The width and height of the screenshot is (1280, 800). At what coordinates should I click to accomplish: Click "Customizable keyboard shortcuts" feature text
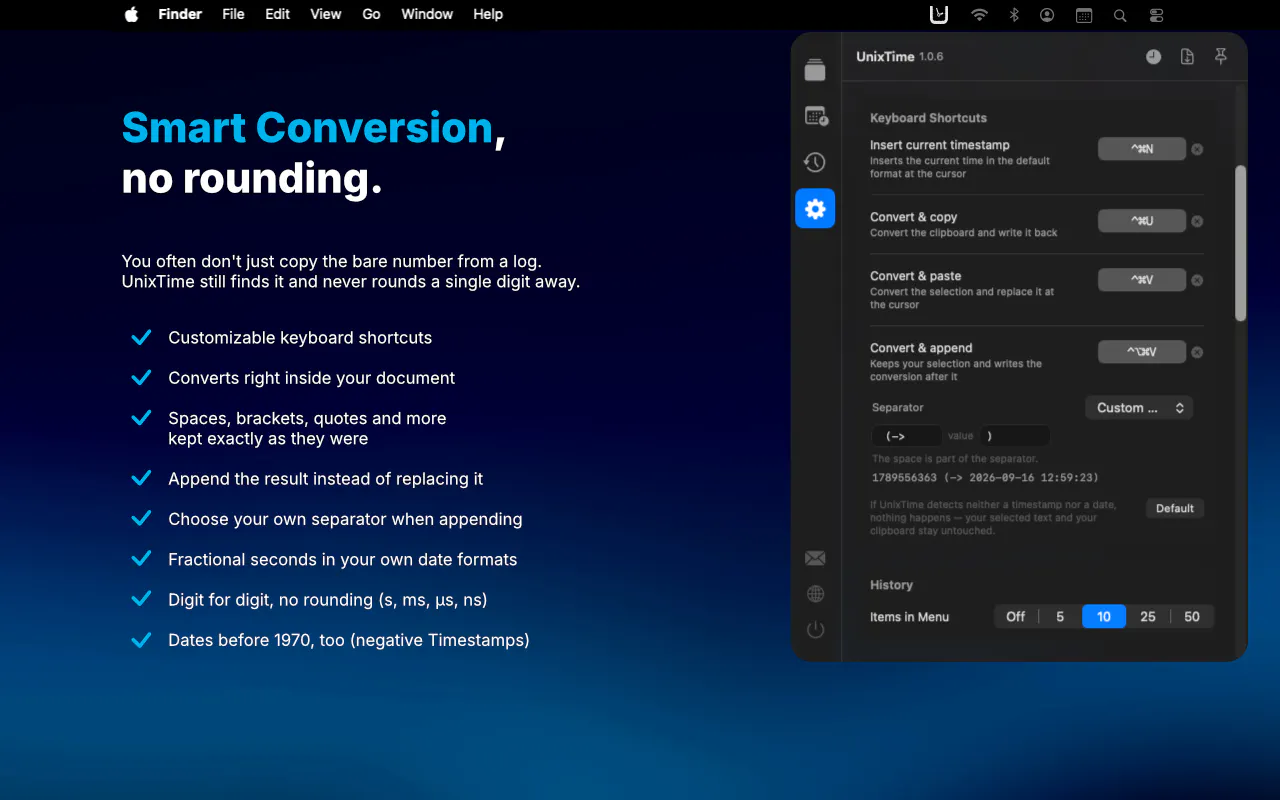pyautogui.click(x=300, y=338)
